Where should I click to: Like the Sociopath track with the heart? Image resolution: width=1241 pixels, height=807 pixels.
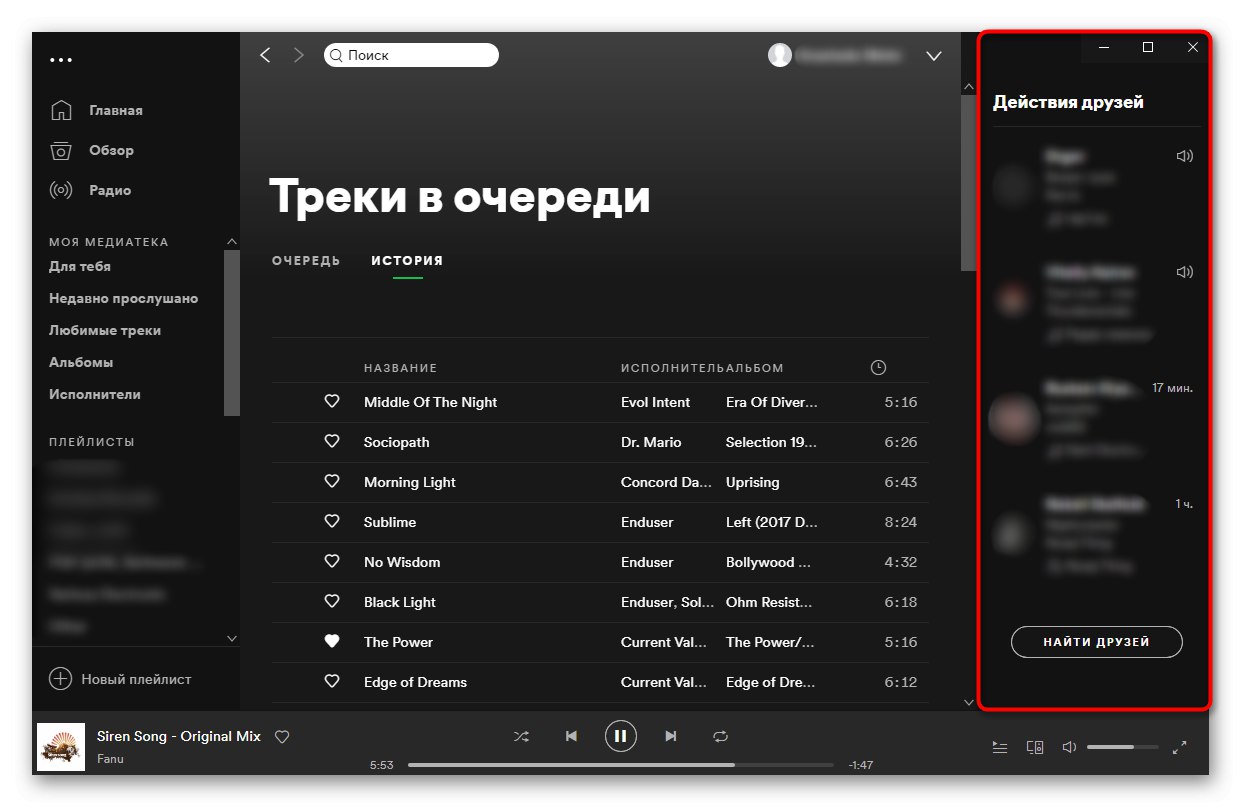332,442
